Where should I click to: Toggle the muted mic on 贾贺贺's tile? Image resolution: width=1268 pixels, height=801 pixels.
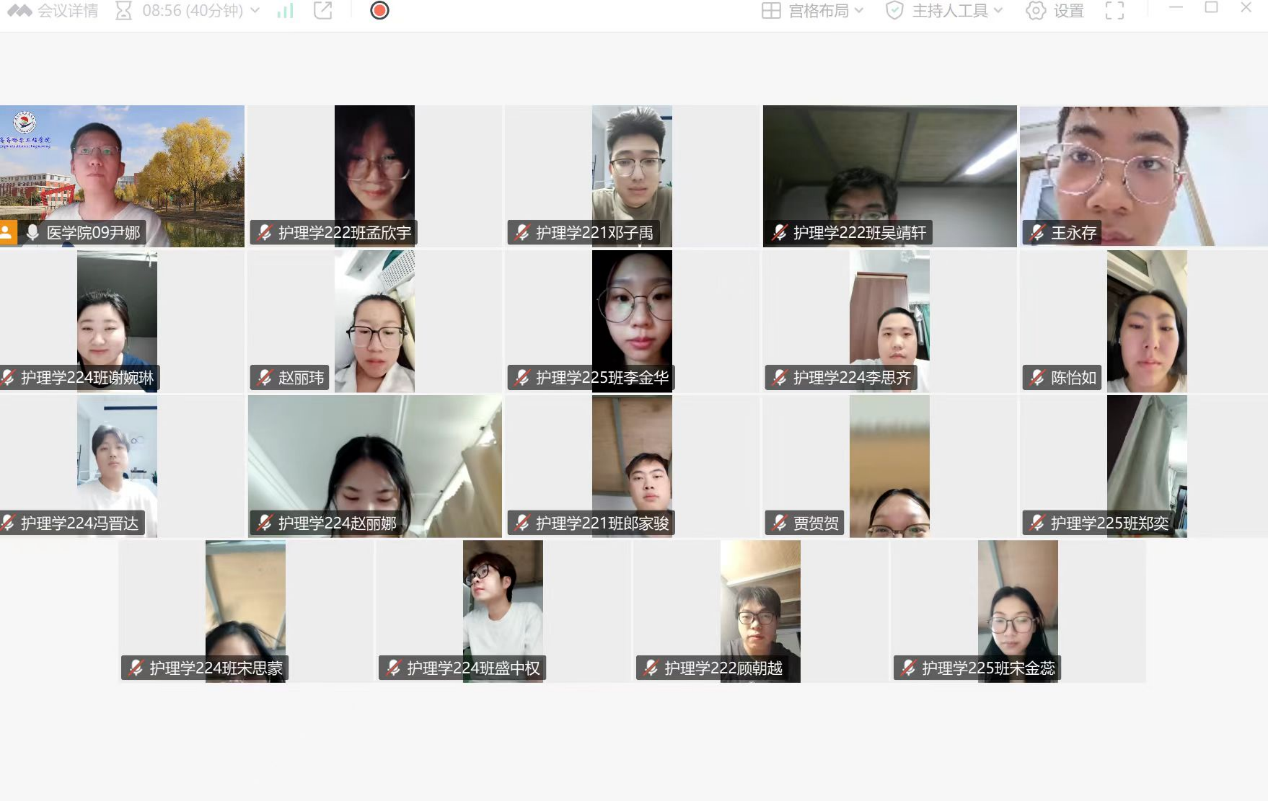(780, 523)
